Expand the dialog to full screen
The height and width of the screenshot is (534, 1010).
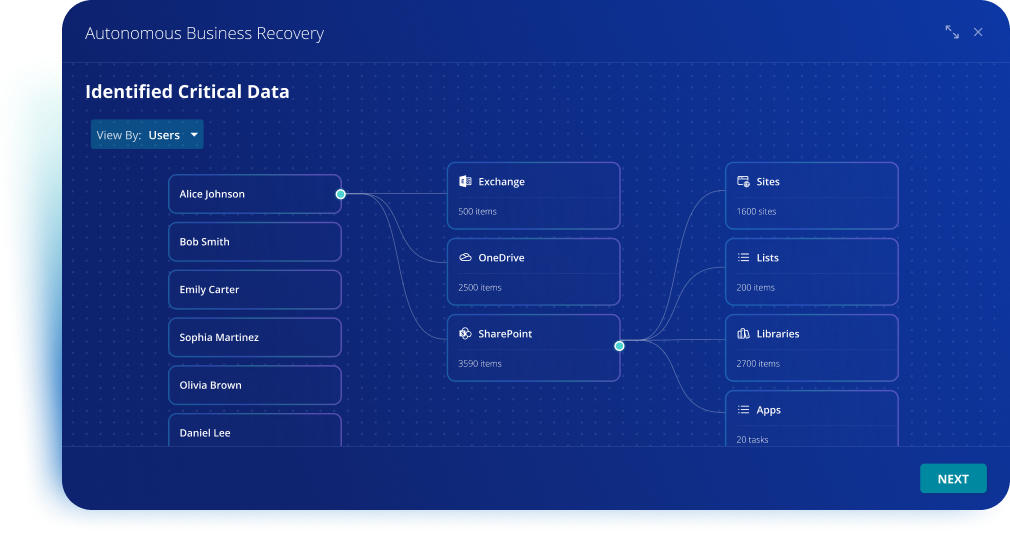pyautogui.click(x=952, y=32)
